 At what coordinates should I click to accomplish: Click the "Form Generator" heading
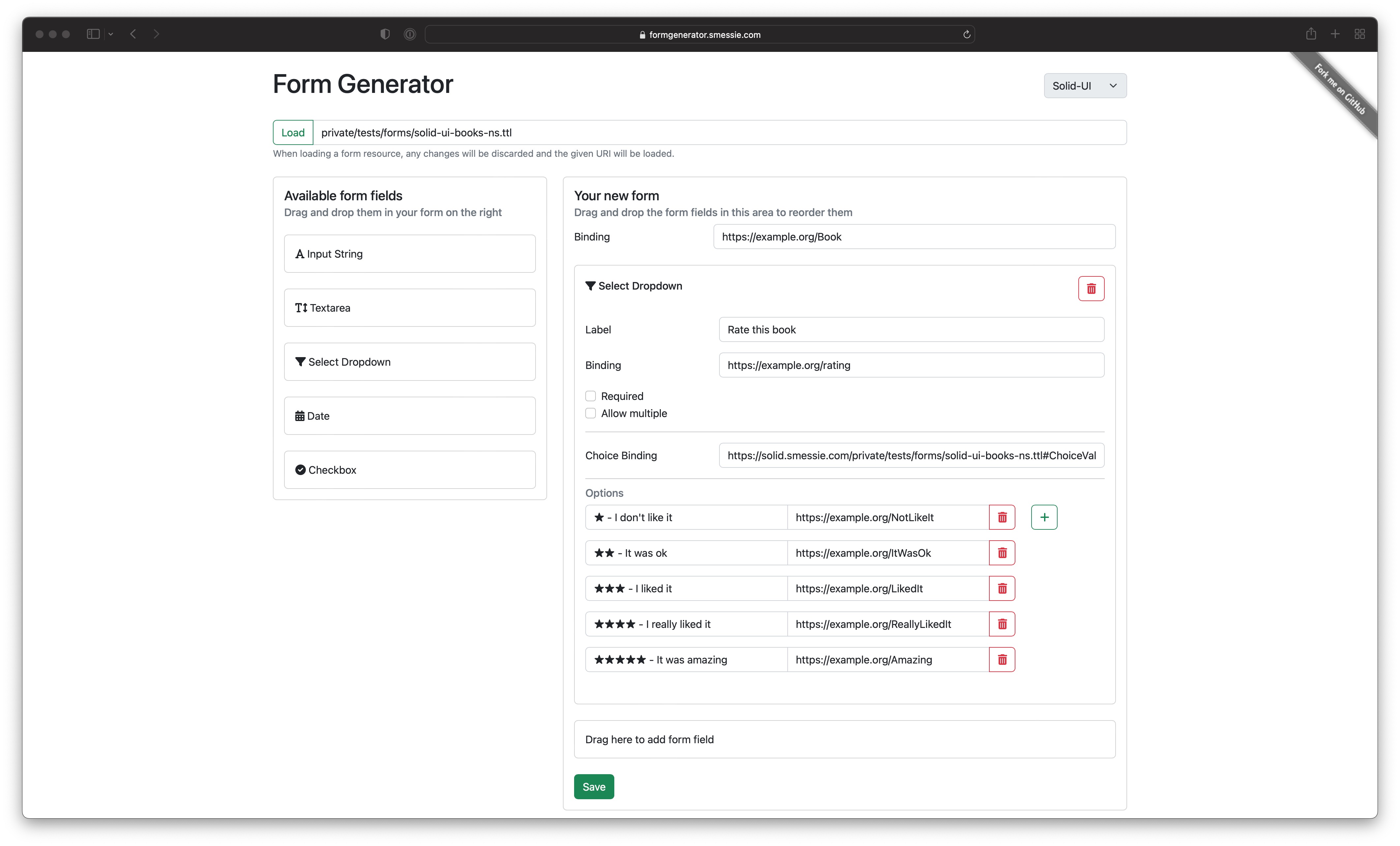(x=363, y=84)
